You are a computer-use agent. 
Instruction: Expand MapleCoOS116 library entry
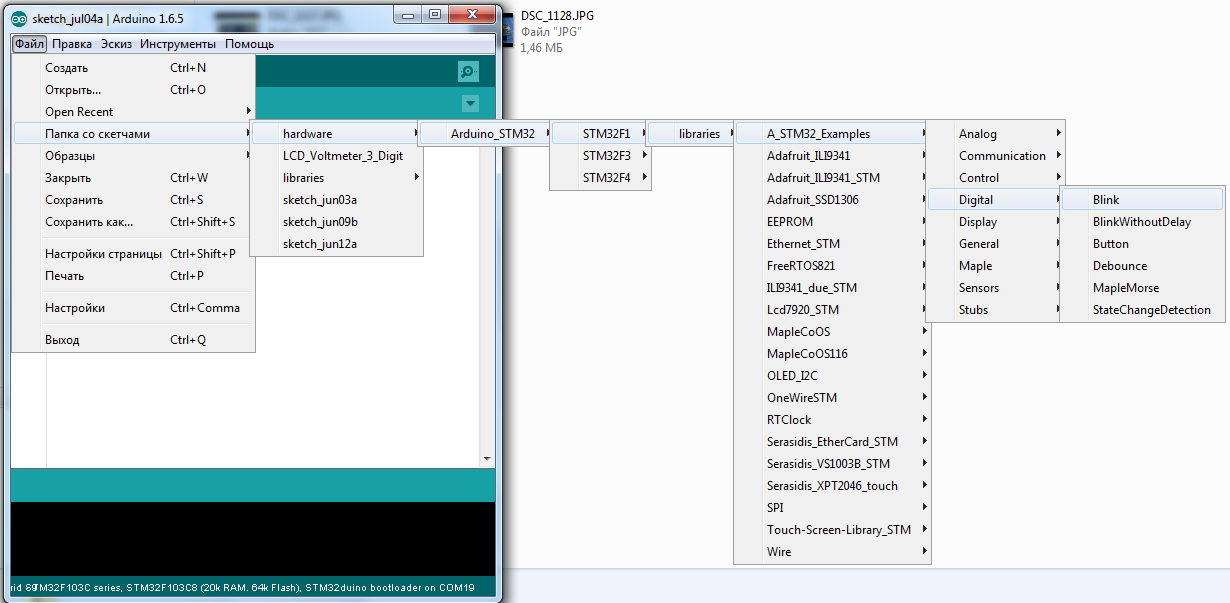(833, 354)
